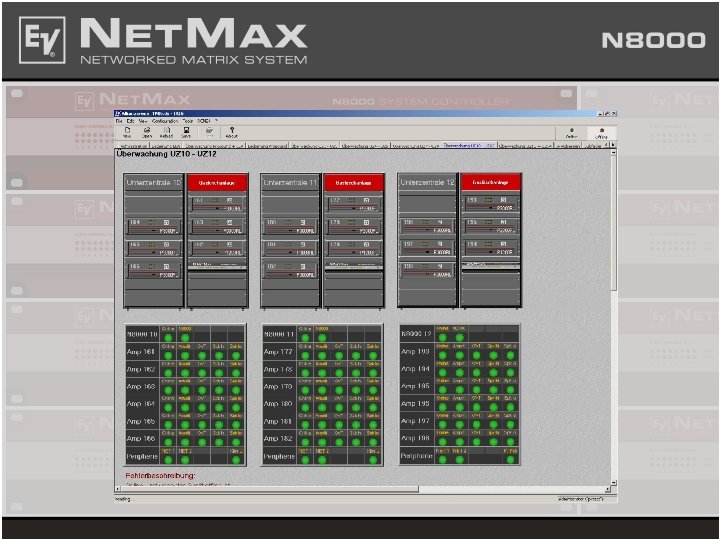
Task: Click the Unterzentrale 10 rack header
Action: (x=154, y=182)
